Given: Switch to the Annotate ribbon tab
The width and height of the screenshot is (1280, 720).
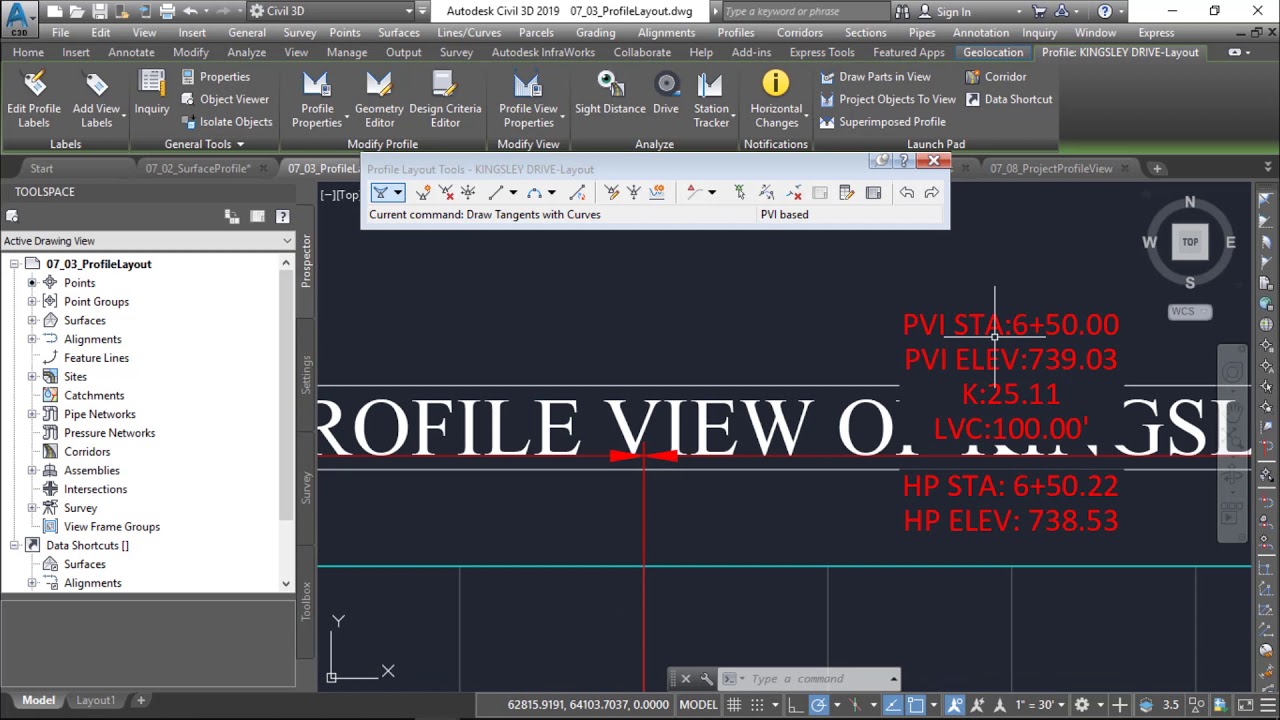Looking at the screenshot, I should (x=131, y=52).
